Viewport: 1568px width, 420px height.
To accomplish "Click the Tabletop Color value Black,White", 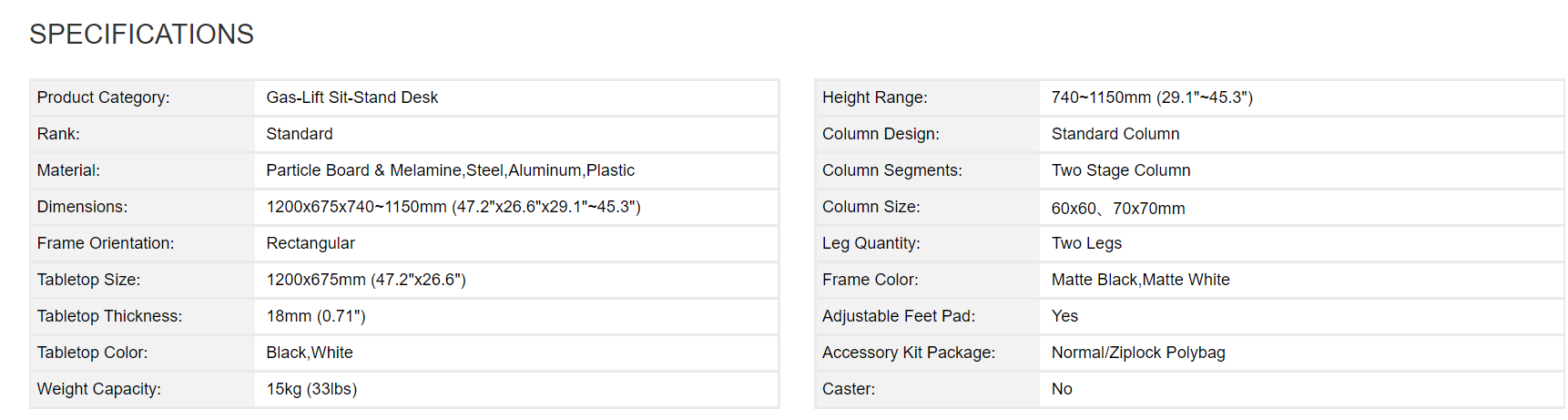I will click(310, 353).
